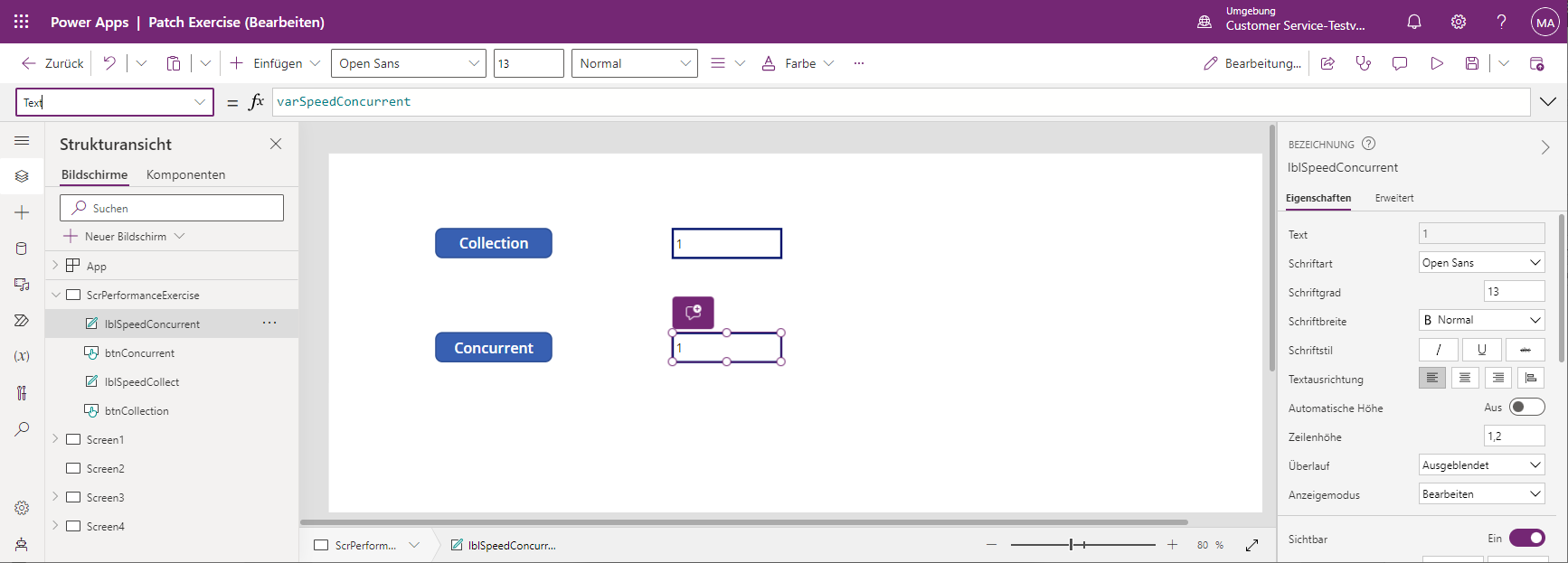Select justify text alignment
Image resolution: width=1568 pixels, height=563 pixels.
point(1531,378)
